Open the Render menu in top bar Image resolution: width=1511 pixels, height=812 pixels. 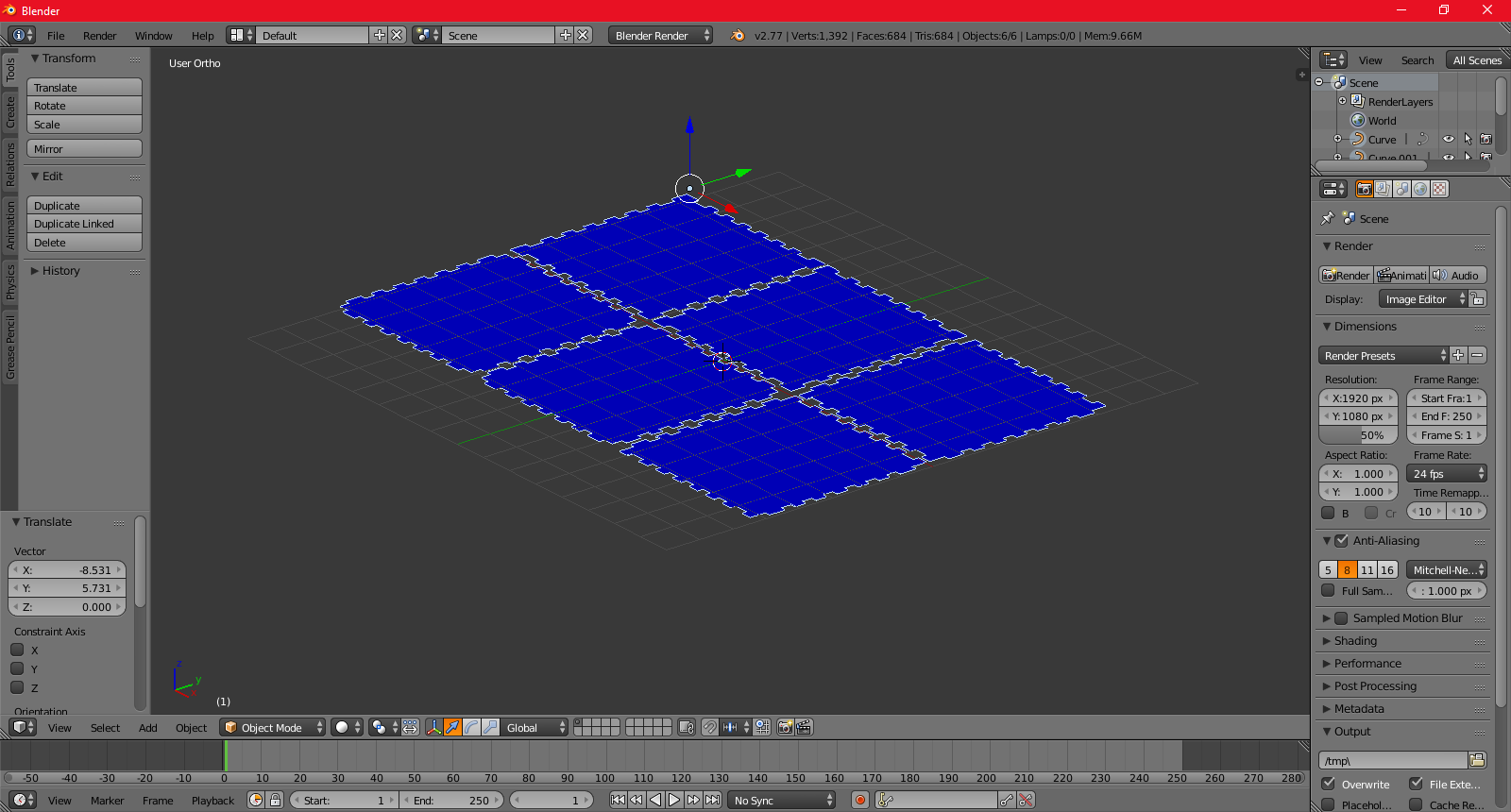coord(99,36)
